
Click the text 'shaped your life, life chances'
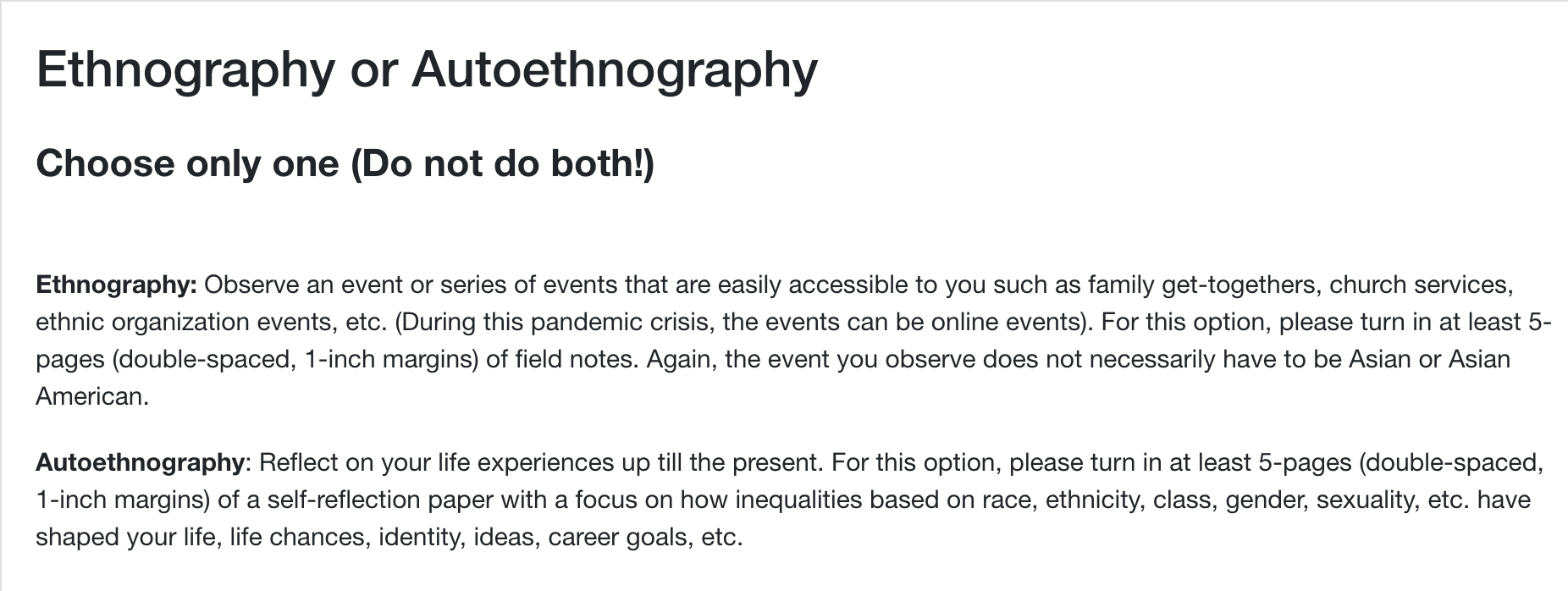[x=202, y=537]
